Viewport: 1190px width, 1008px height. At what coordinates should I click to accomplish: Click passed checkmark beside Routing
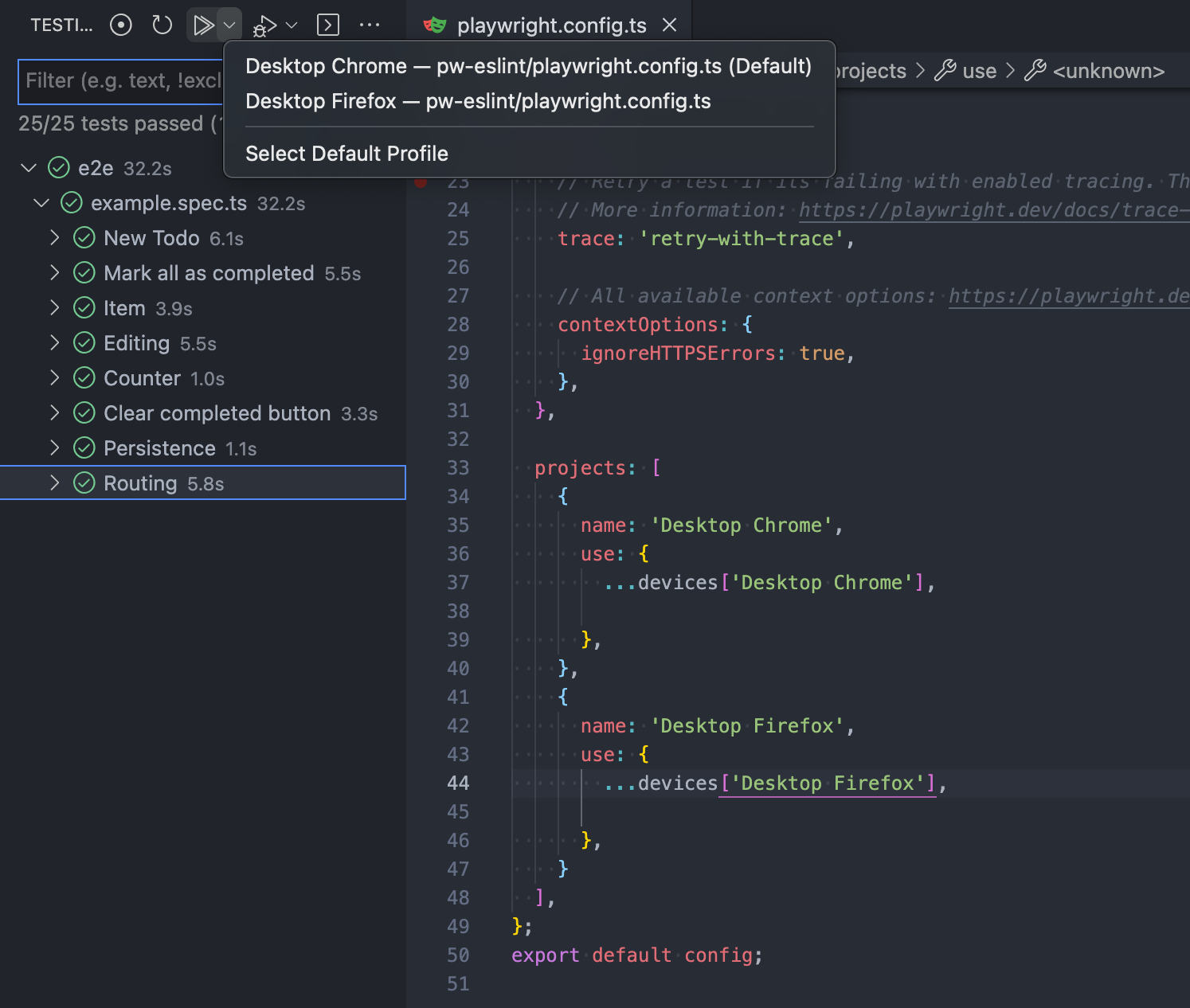pyautogui.click(x=84, y=483)
